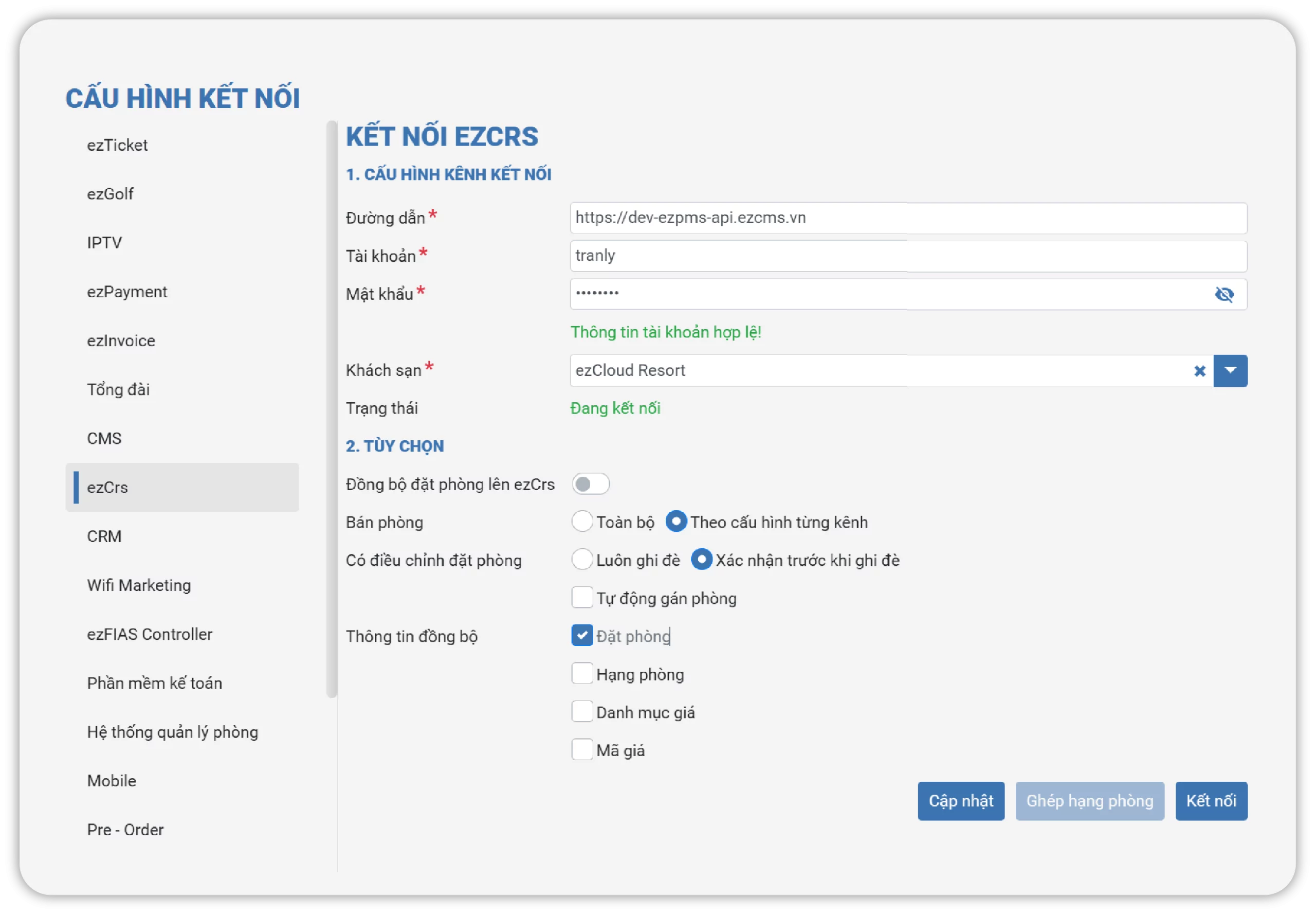Select the Toàn bộ radio option
Image resolution: width=1316 pixels, height=915 pixels.
581,522
